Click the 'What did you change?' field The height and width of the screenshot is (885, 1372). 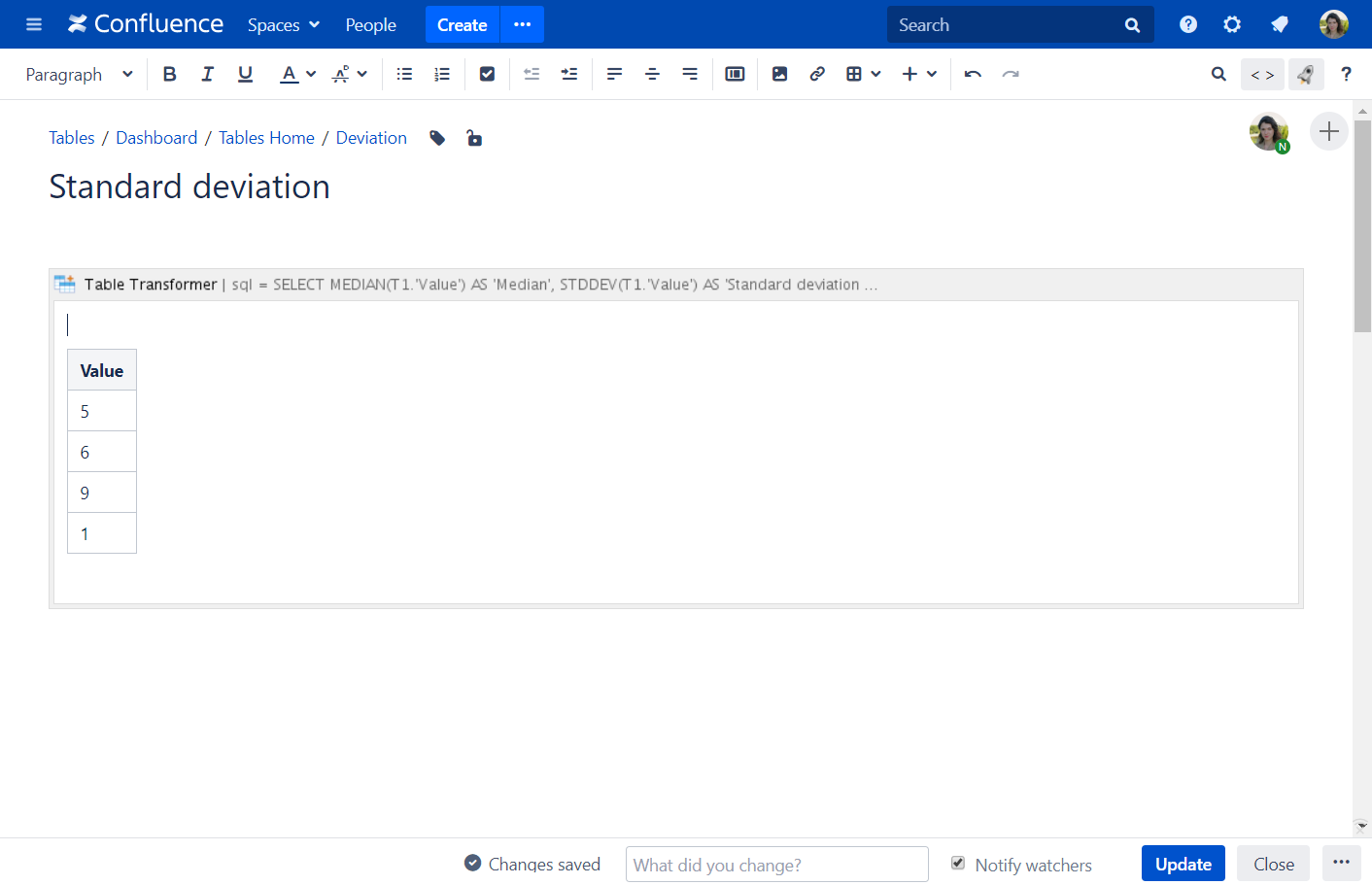[776, 865]
